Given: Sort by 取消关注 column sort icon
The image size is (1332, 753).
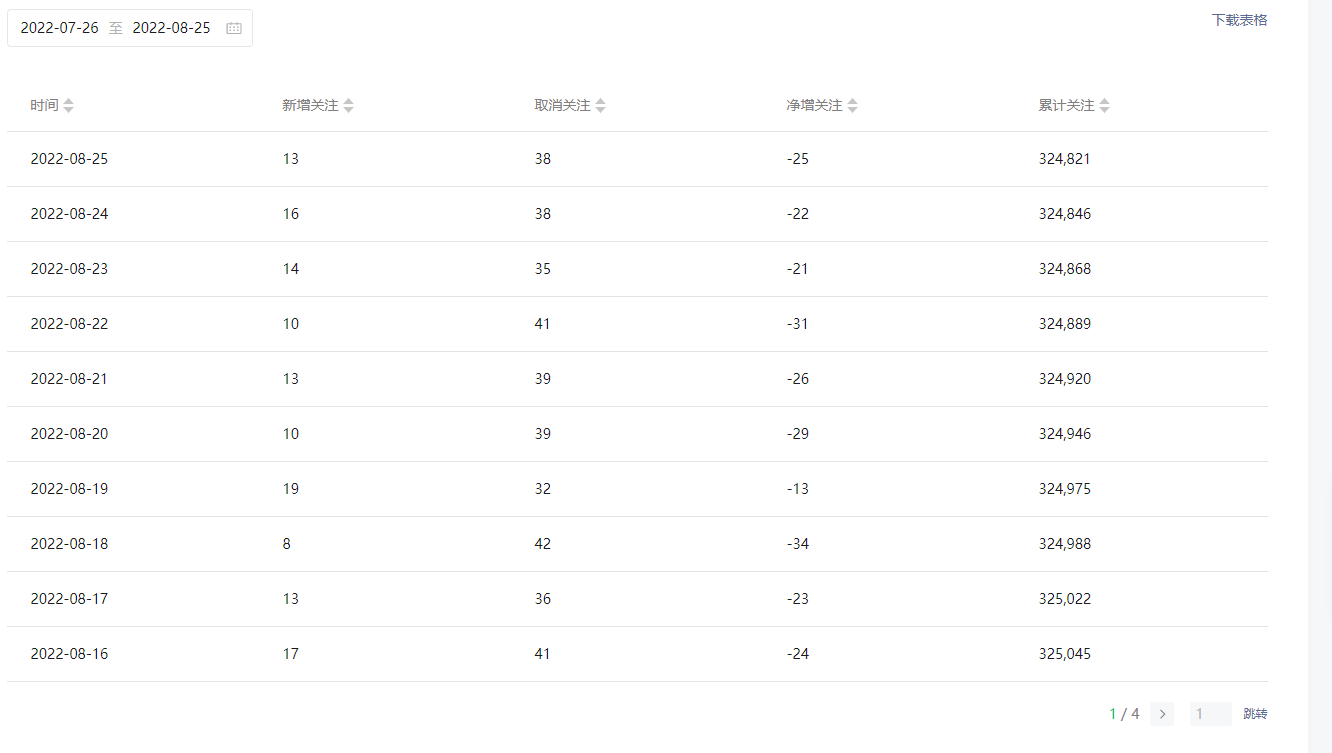Looking at the screenshot, I should pos(600,105).
